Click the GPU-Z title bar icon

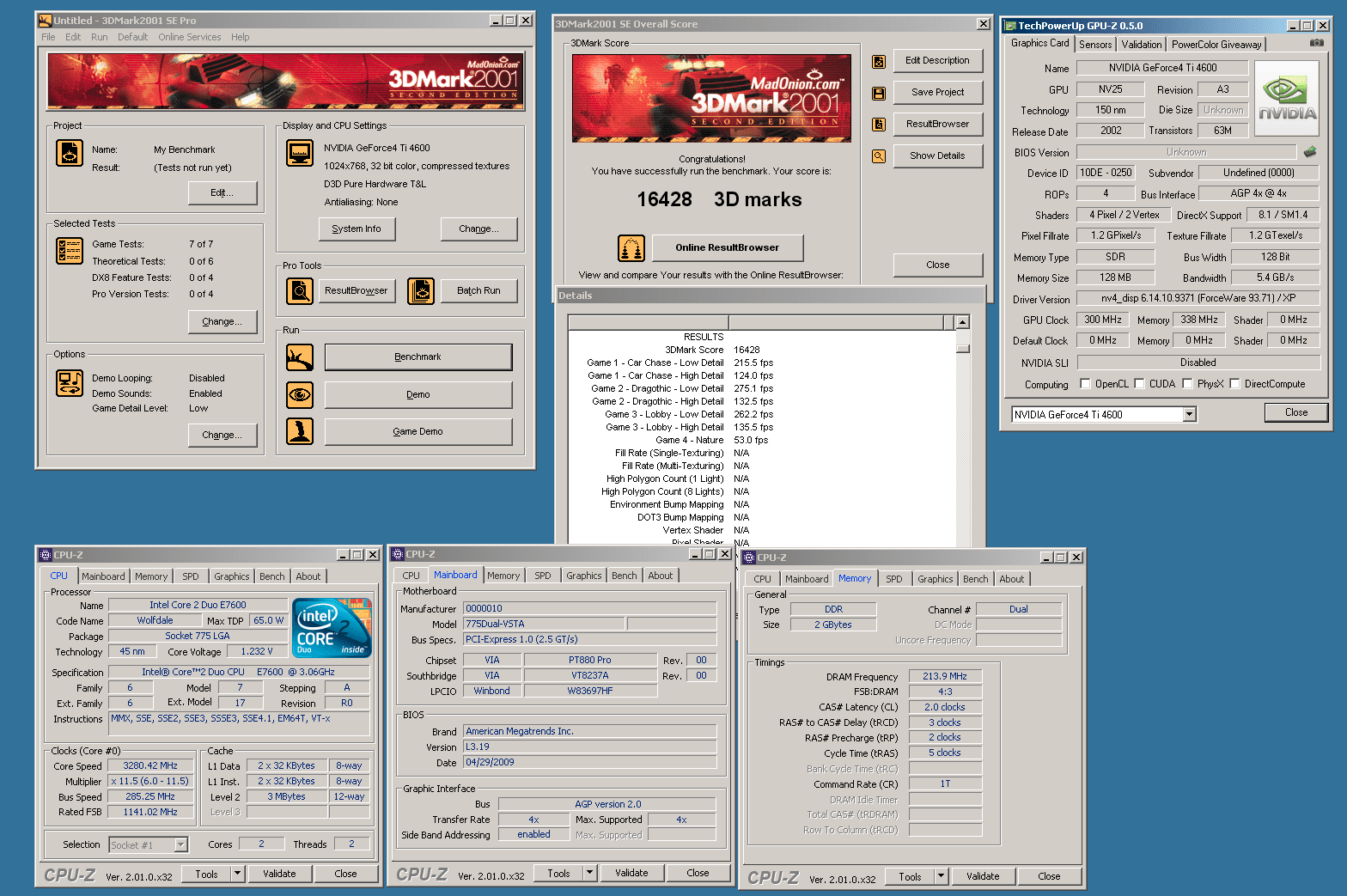(1010, 26)
